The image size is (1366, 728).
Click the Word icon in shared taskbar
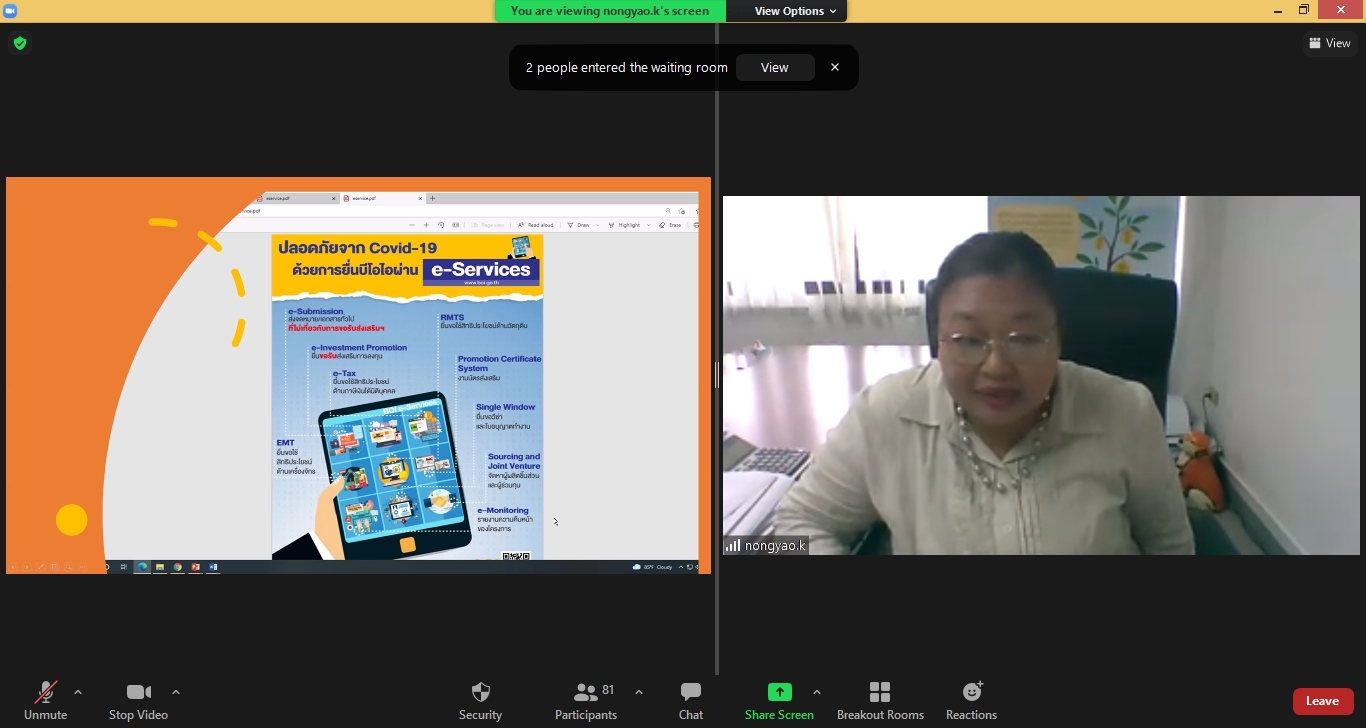coord(213,567)
